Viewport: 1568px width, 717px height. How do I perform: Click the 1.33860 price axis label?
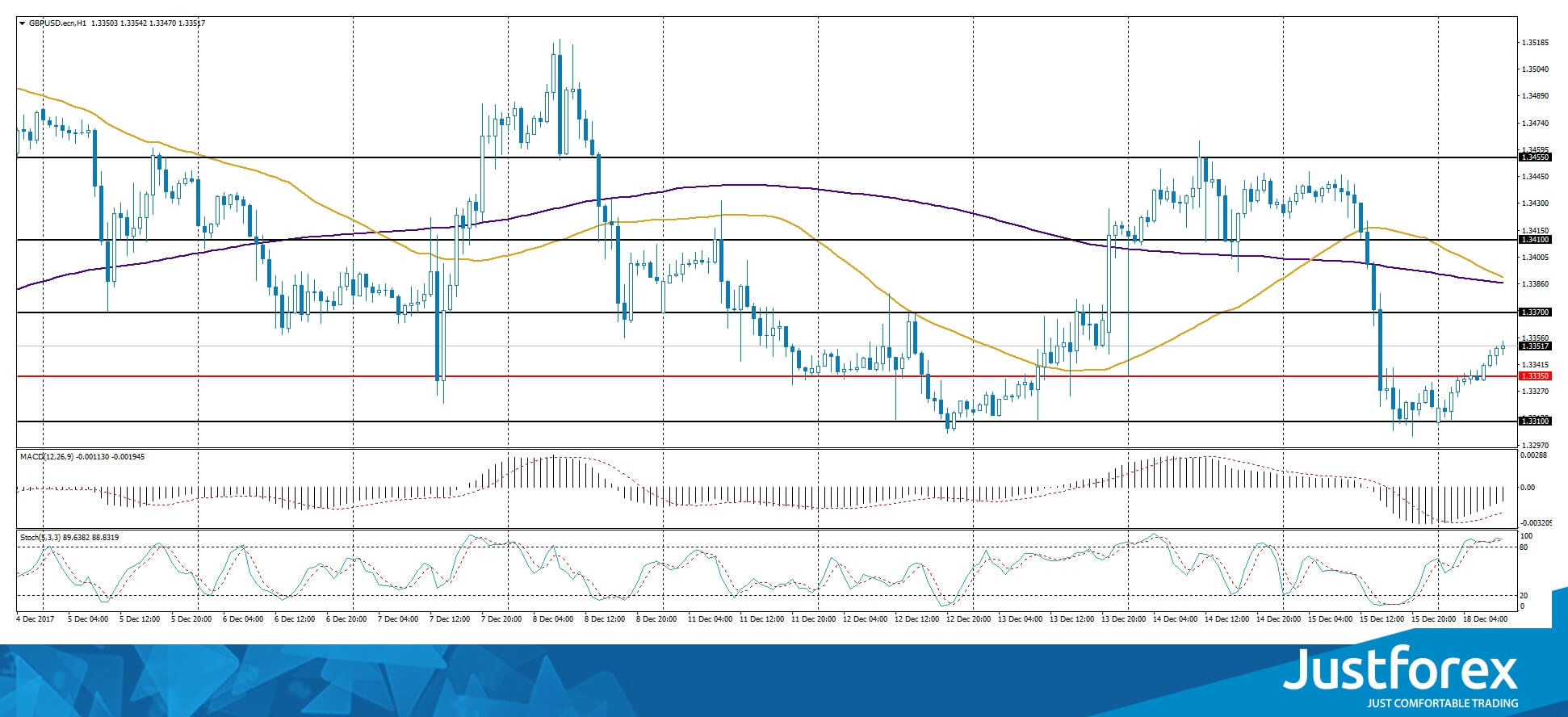1535,284
